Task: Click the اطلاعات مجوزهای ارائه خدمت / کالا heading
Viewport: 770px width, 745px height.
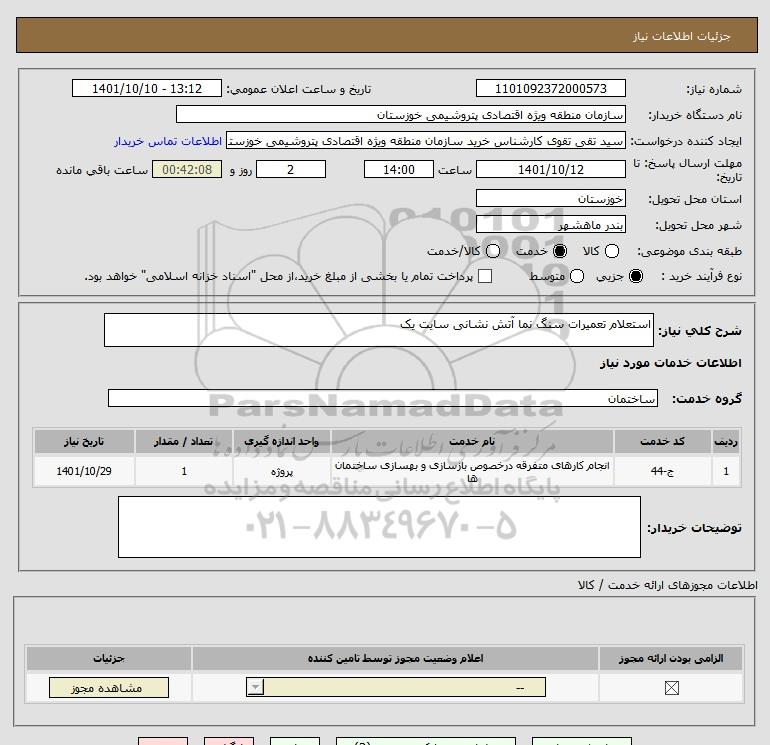Action: 668,585
